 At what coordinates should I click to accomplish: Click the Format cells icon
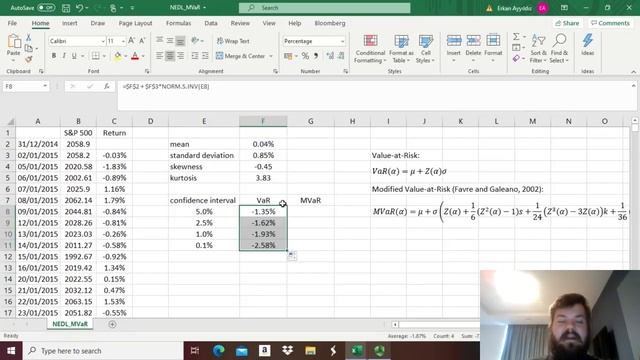pyautogui.click(x=493, y=41)
